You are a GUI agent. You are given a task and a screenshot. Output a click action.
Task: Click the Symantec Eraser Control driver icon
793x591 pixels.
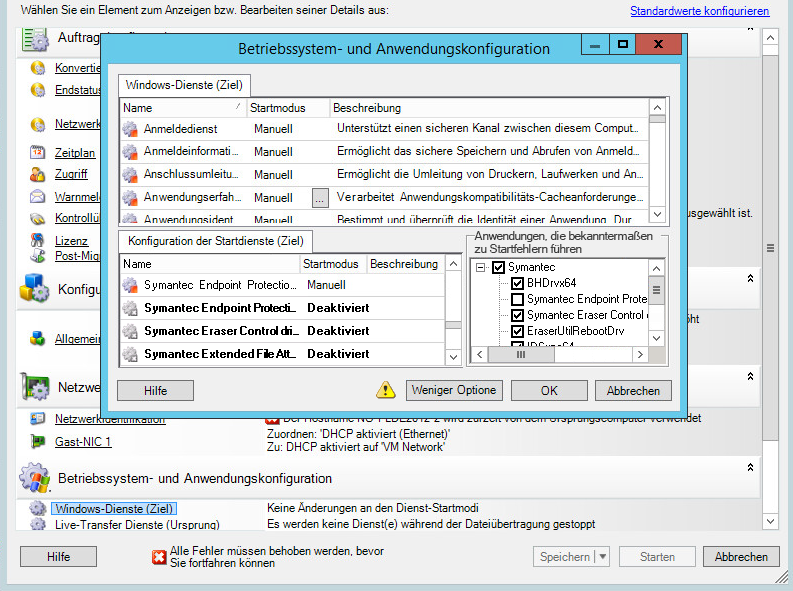[x=129, y=330]
